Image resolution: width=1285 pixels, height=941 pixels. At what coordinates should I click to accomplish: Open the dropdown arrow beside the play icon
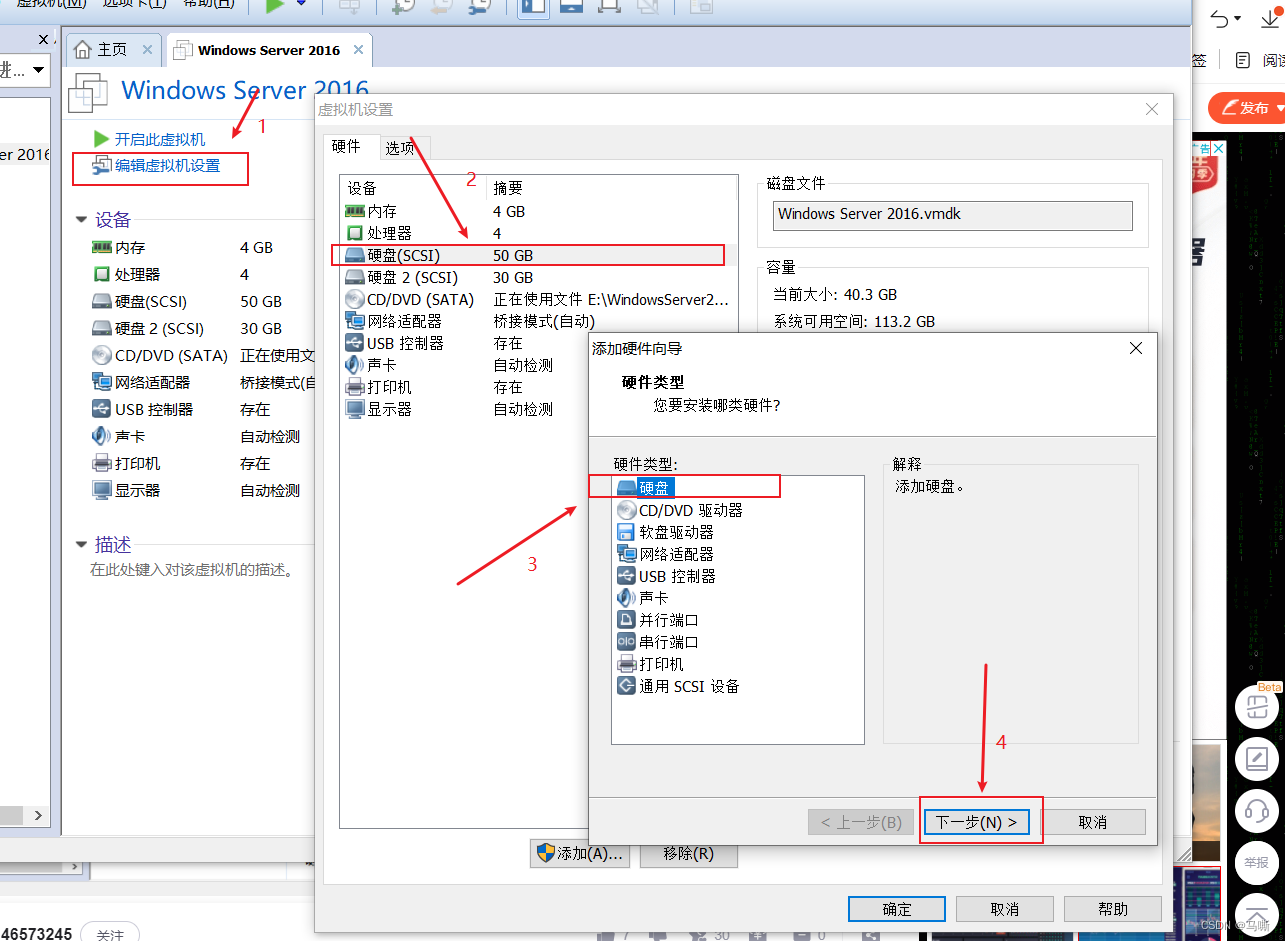coord(301,5)
